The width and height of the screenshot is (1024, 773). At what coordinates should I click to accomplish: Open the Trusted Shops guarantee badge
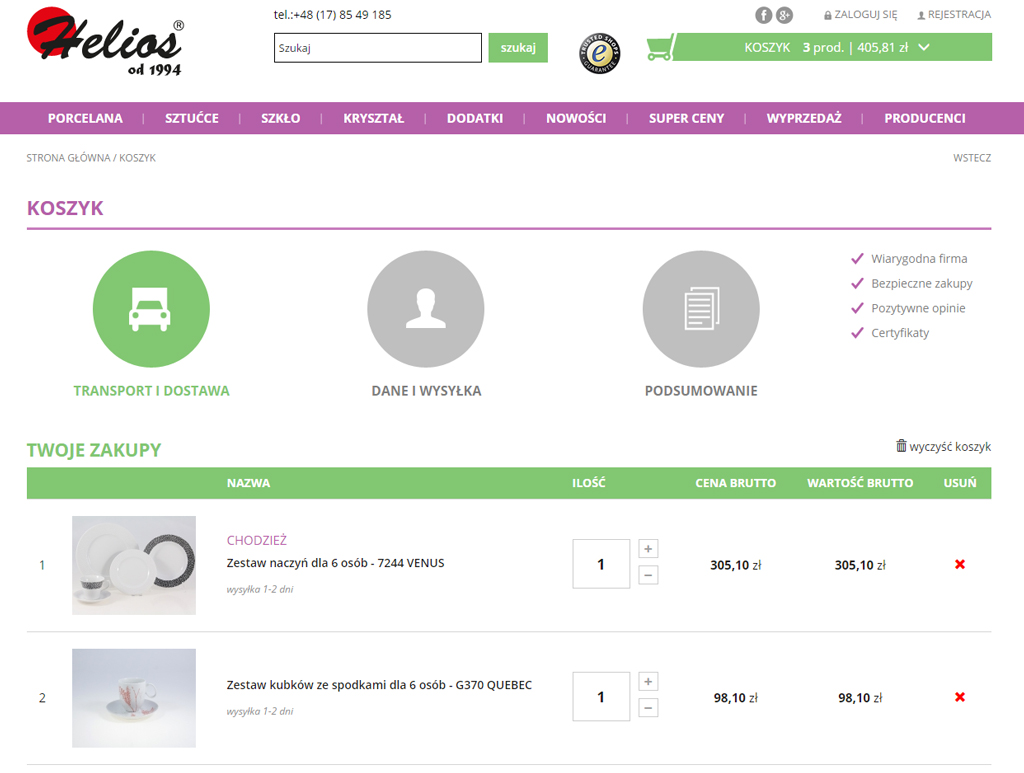pos(599,53)
